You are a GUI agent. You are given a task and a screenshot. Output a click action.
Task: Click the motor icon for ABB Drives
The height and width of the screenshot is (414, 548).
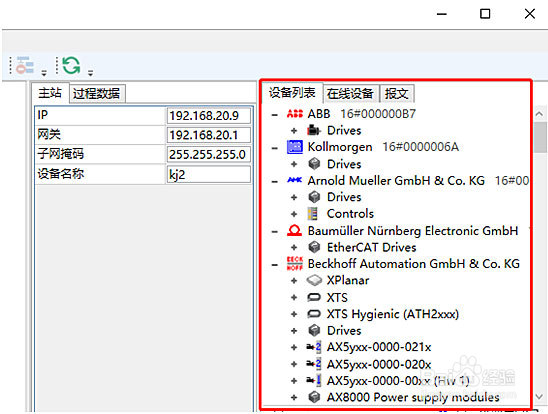(313, 131)
